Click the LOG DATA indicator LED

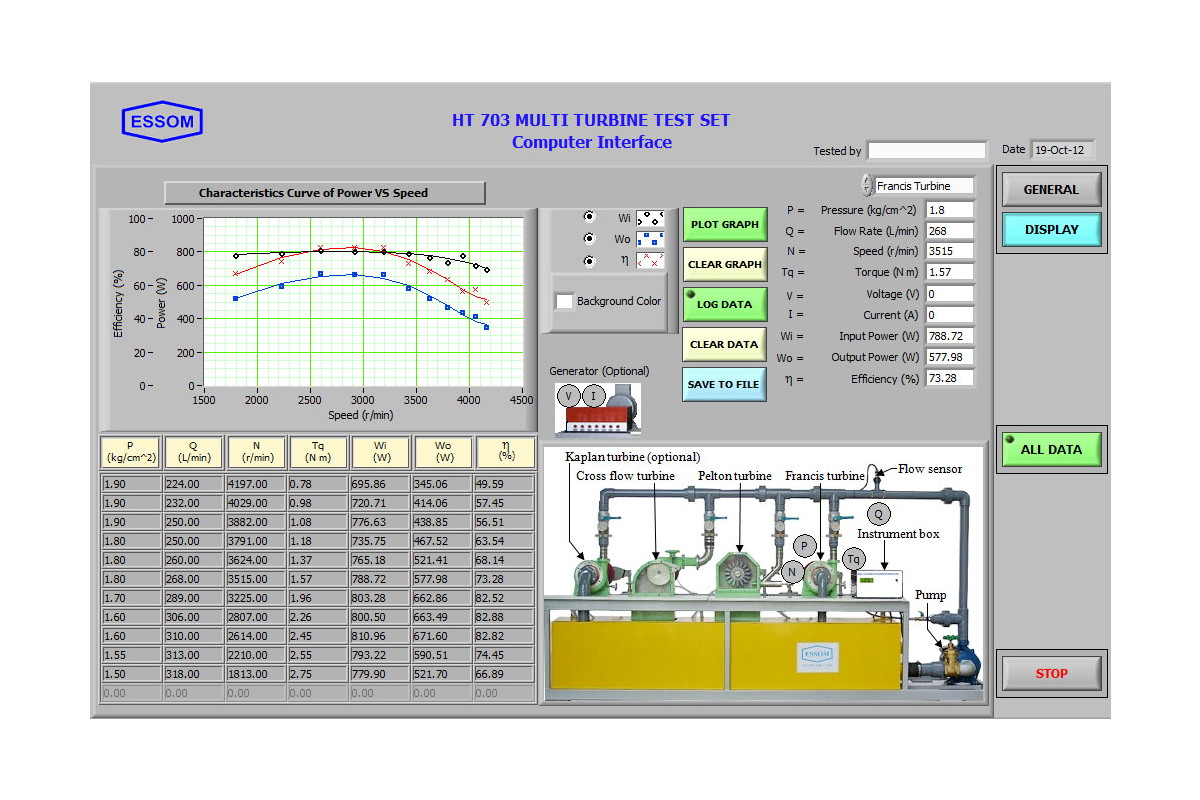[x=691, y=294]
